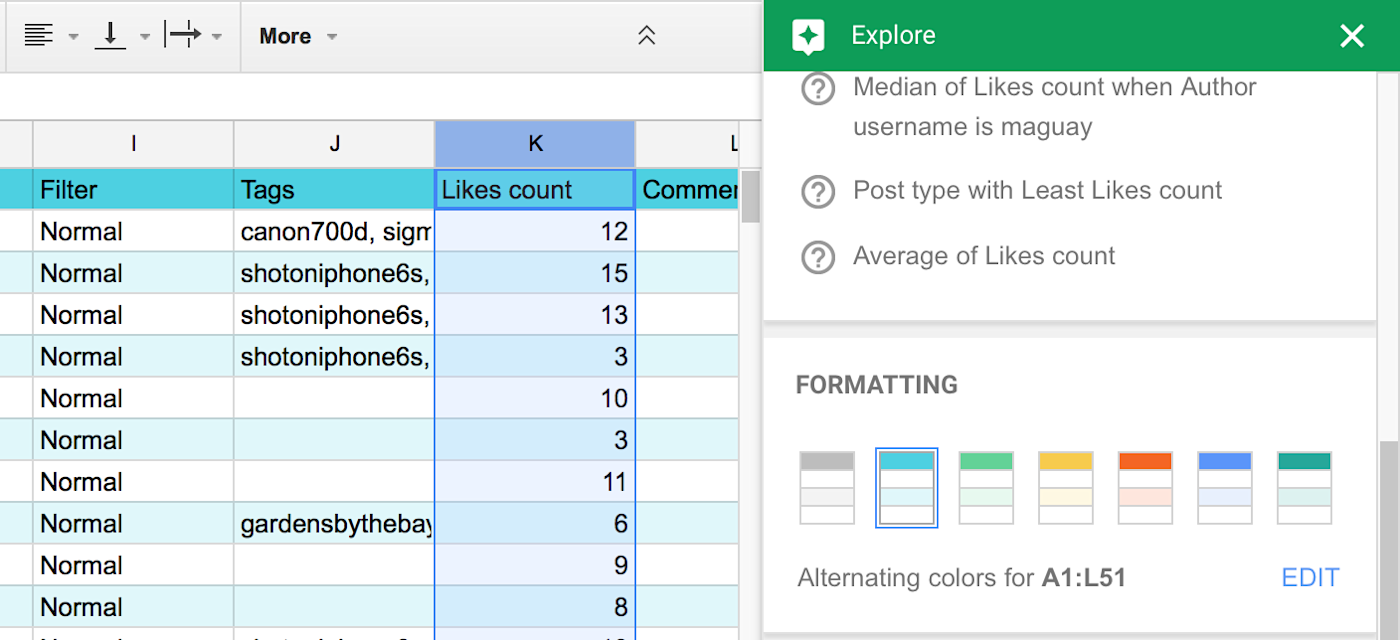Click the gardensbythebay tags cell
The image size is (1400, 640).
(x=334, y=524)
